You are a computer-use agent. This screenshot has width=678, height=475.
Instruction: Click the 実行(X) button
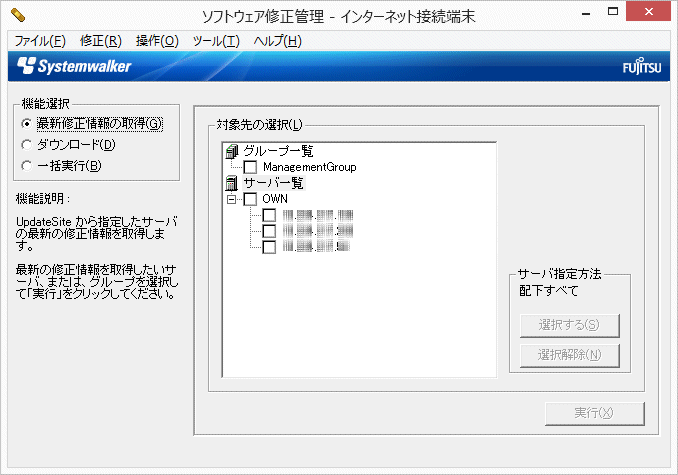click(595, 413)
